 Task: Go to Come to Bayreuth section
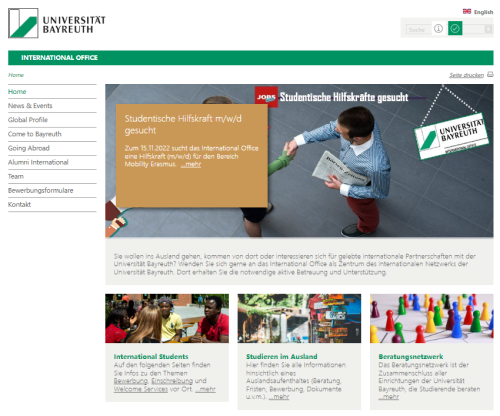[35, 134]
